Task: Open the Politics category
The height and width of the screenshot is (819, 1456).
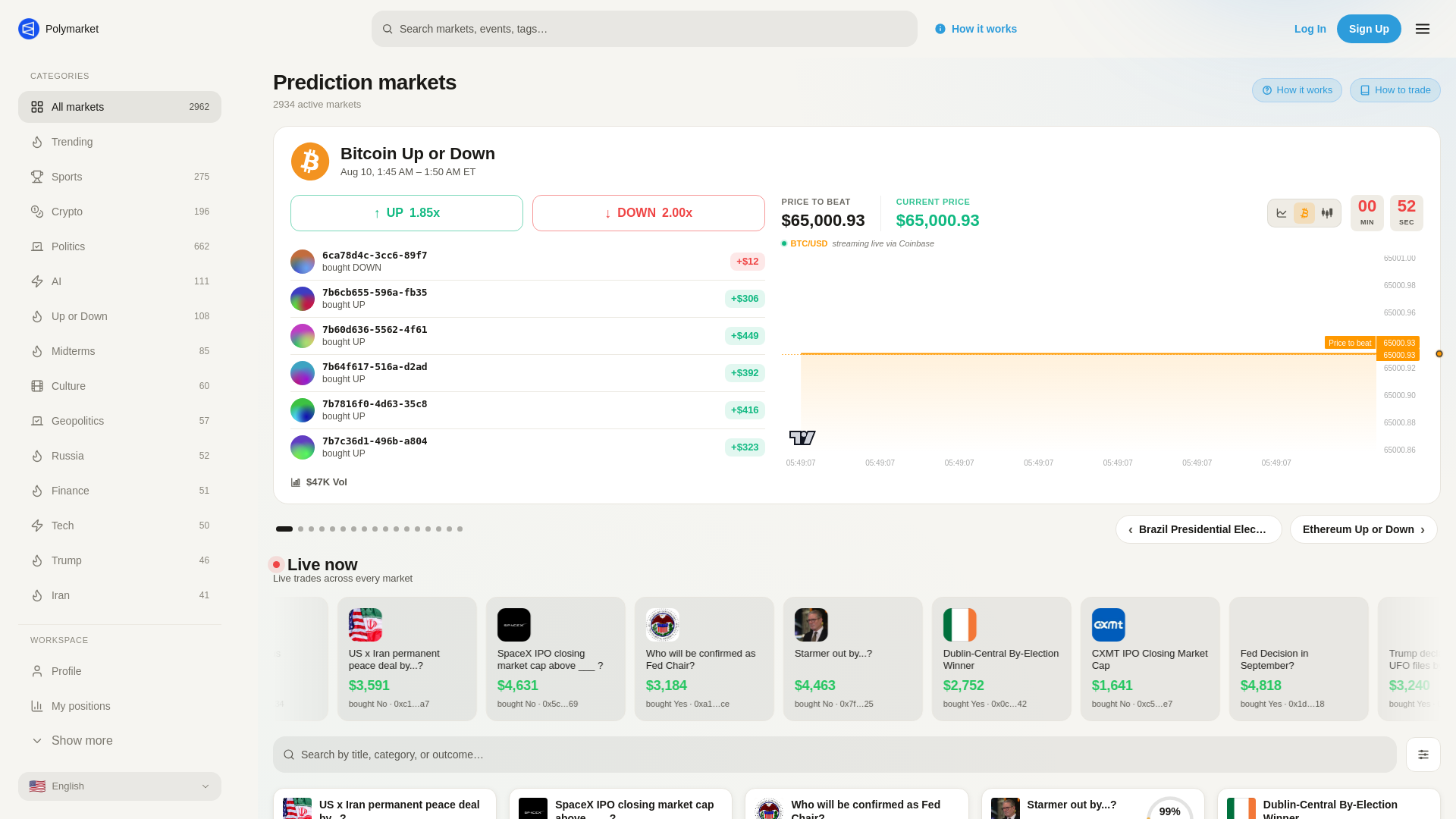Action: coord(120,246)
